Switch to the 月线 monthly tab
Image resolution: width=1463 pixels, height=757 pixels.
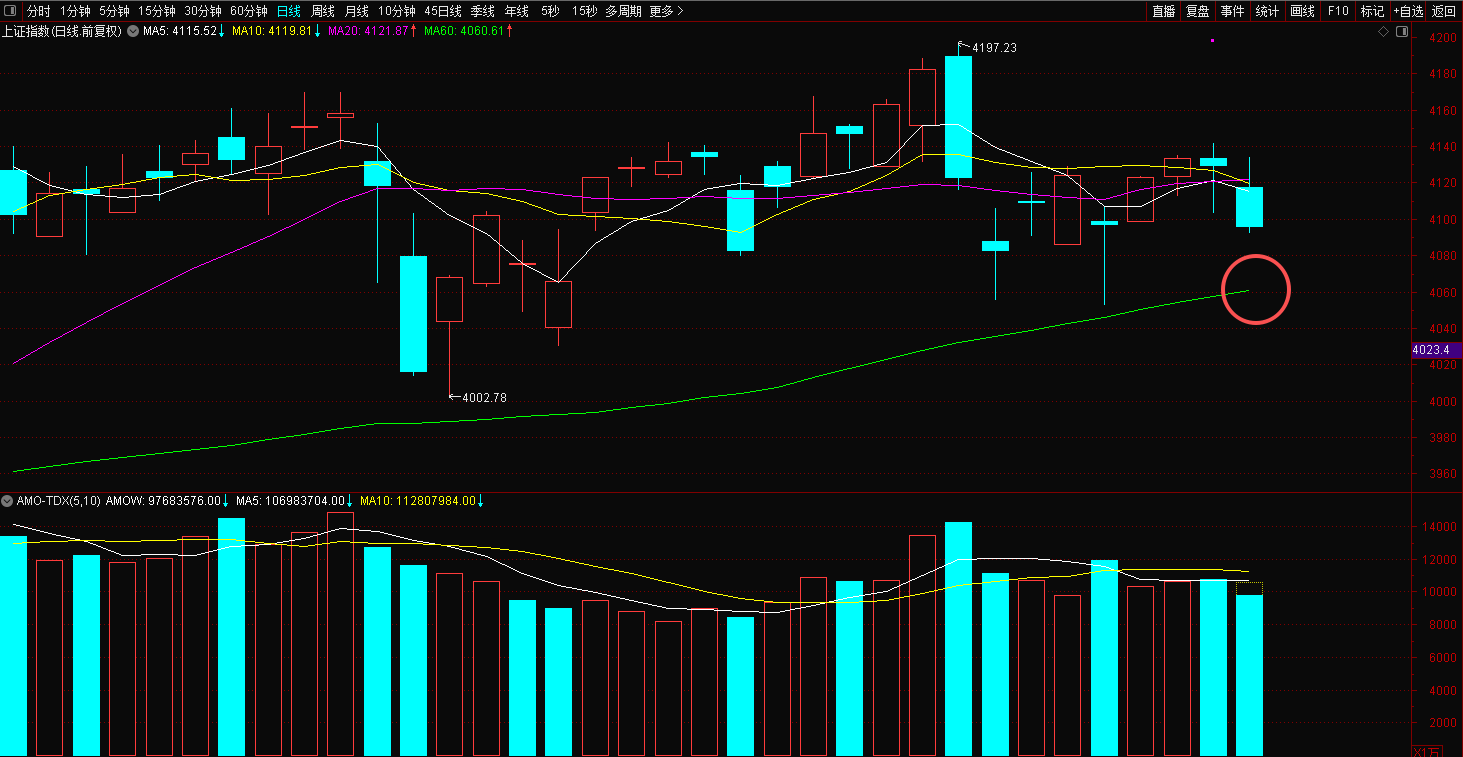click(x=356, y=11)
